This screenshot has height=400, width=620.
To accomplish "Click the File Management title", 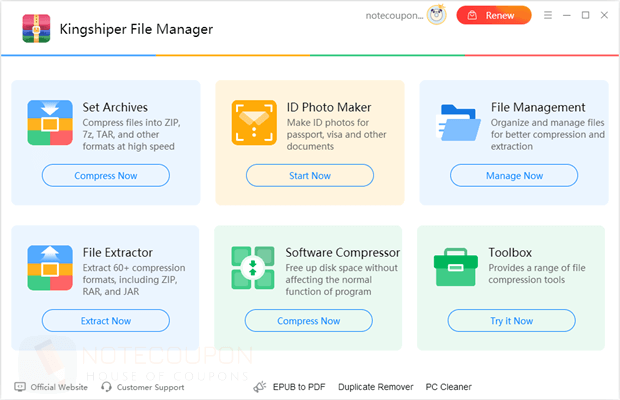I will click(x=538, y=107).
